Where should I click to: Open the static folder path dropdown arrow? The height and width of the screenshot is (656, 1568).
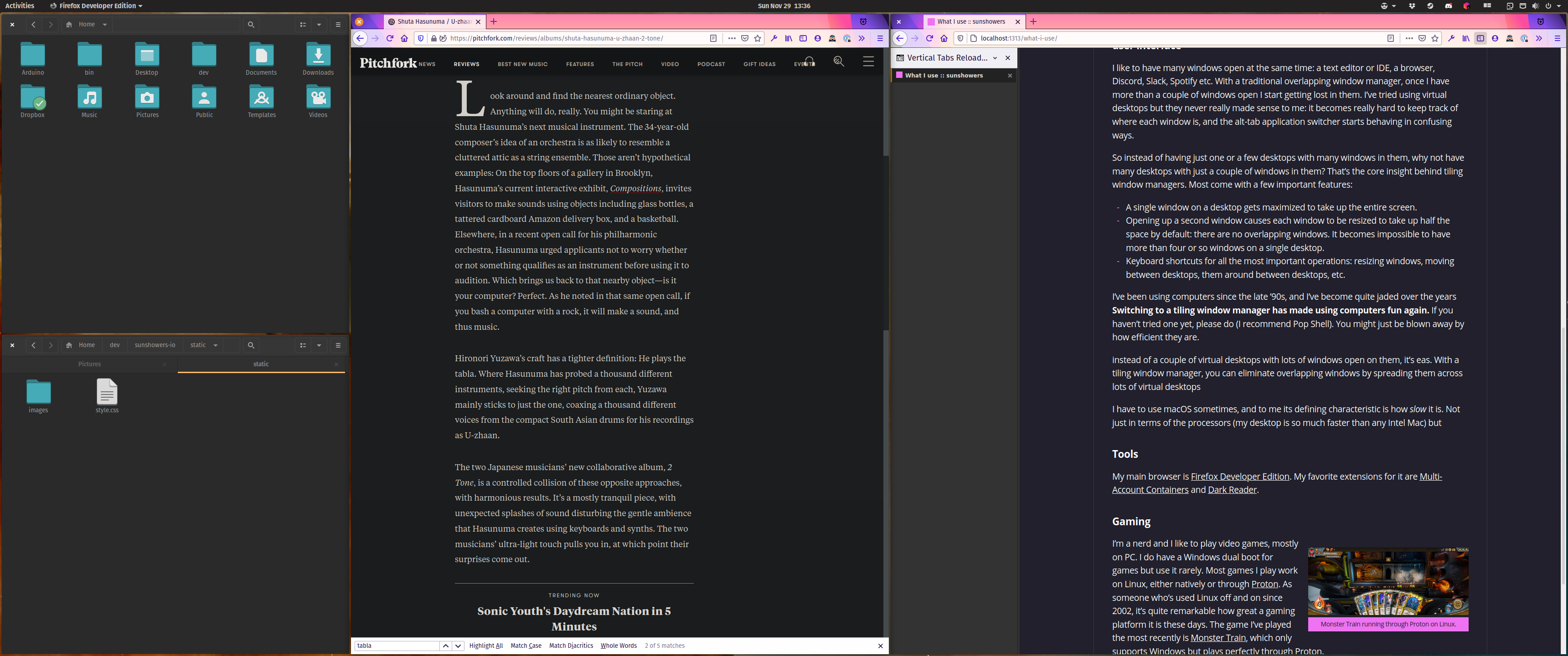tap(216, 346)
